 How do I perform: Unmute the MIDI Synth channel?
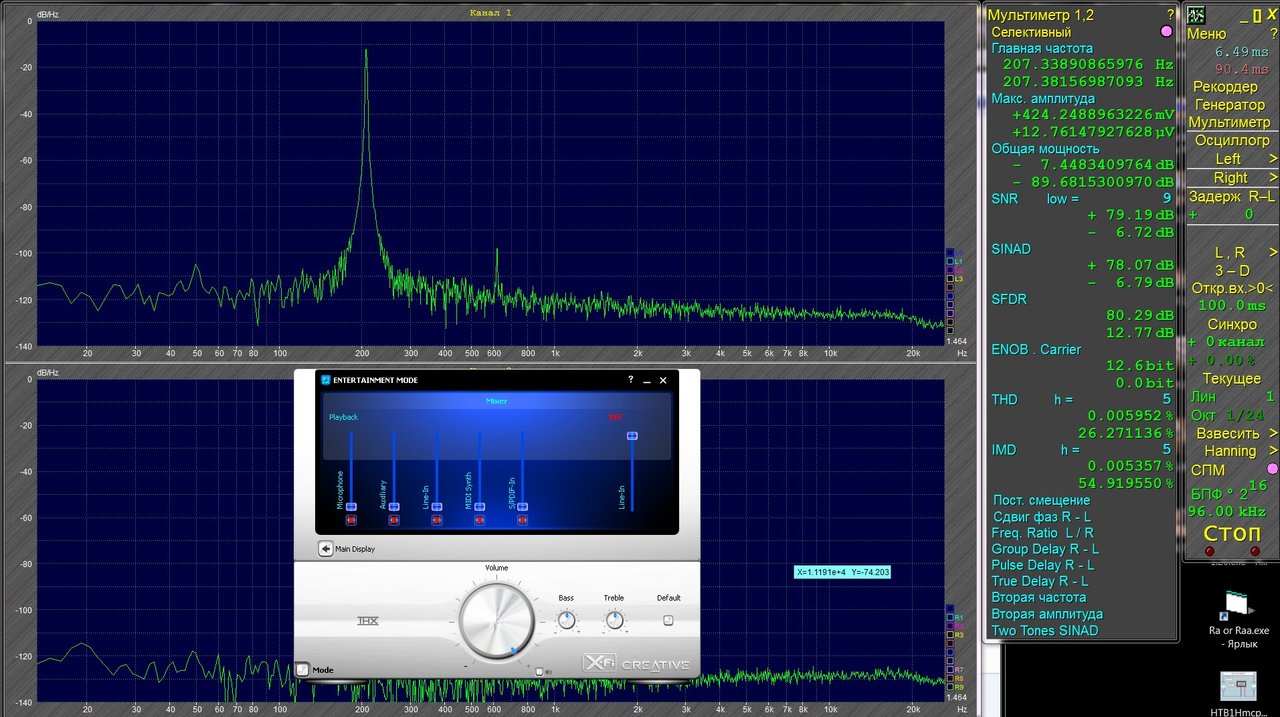(480, 520)
